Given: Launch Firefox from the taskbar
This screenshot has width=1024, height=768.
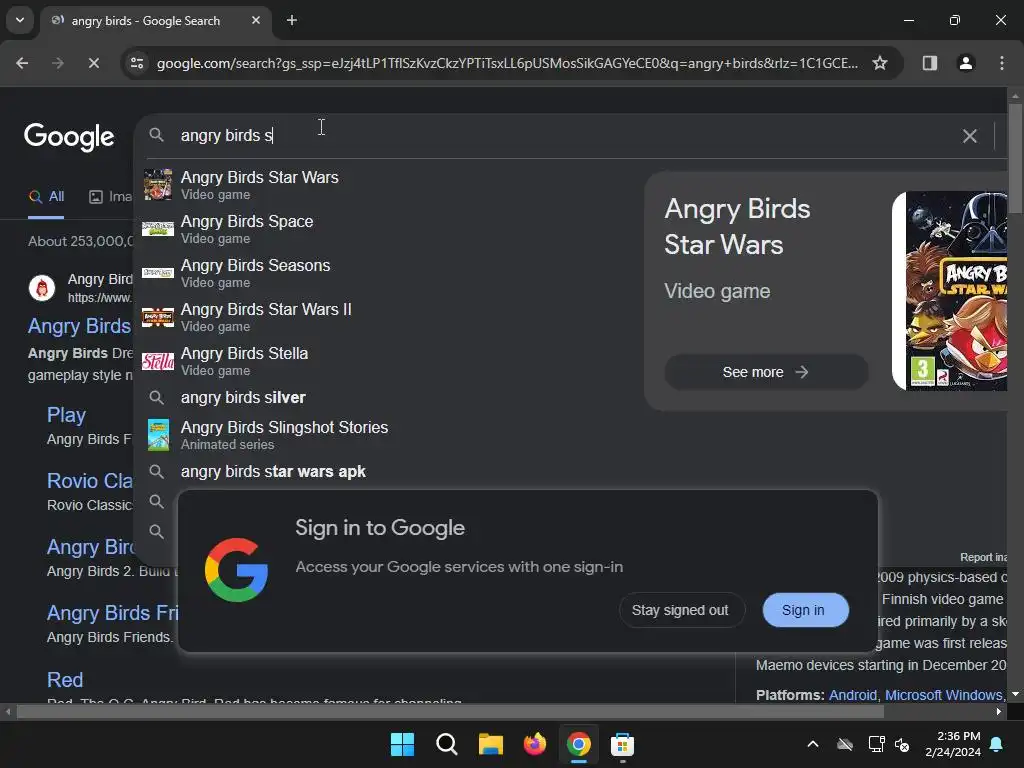Looking at the screenshot, I should (535, 744).
